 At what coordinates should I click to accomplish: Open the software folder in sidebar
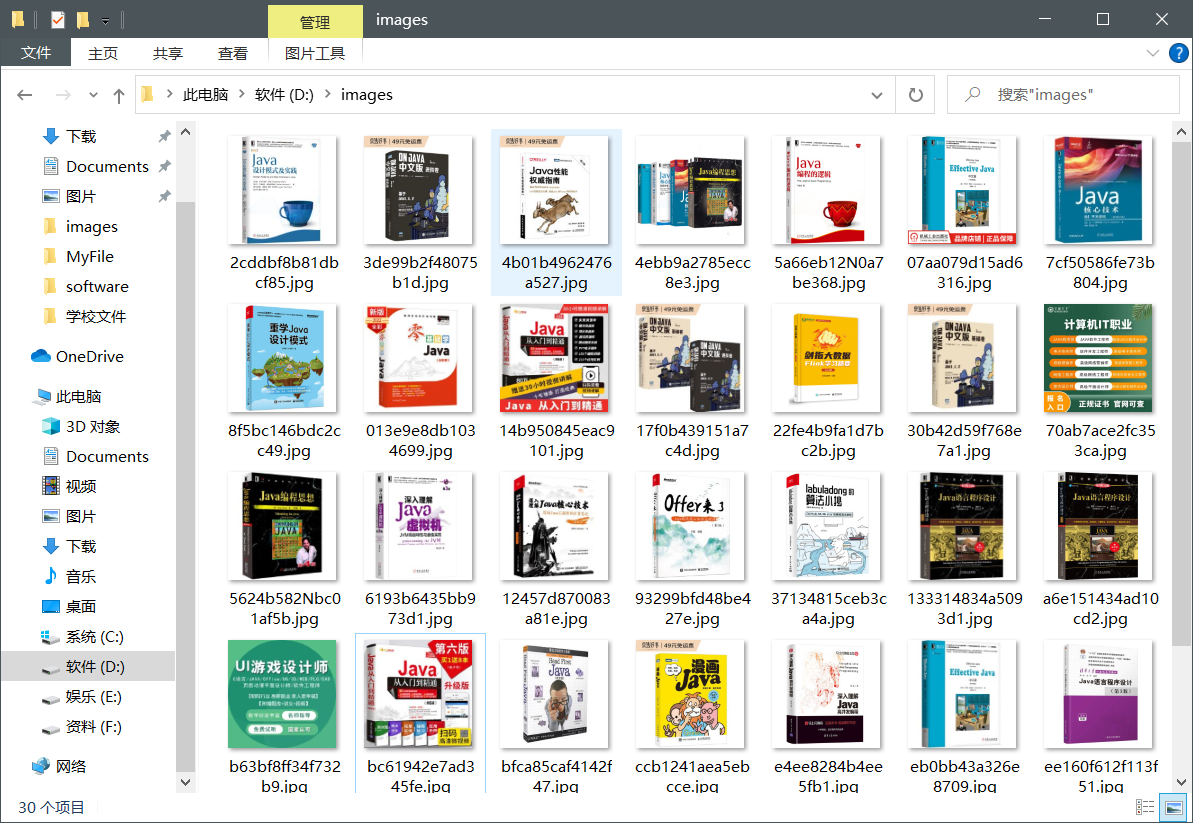pyautogui.click(x=86, y=287)
